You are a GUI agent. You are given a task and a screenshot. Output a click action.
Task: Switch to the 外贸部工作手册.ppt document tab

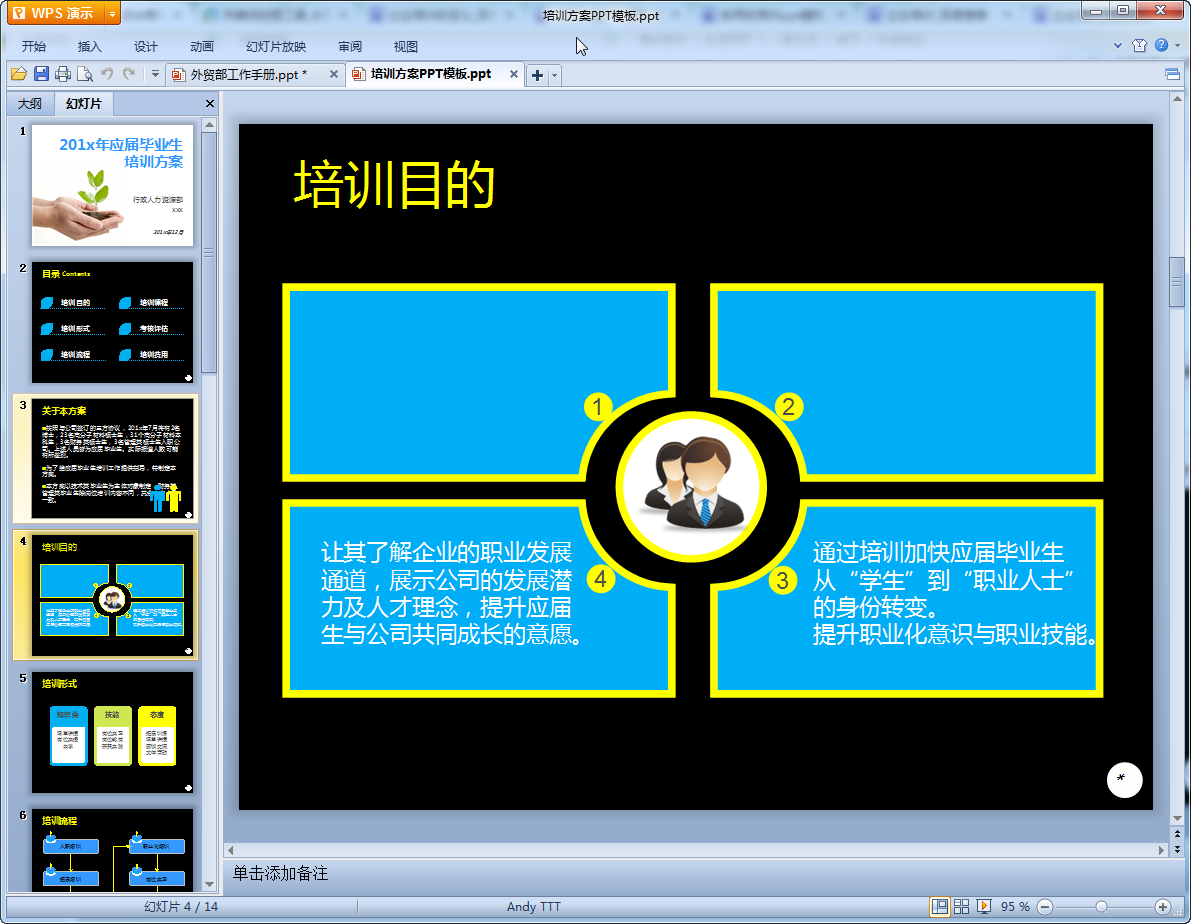pos(248,75)
